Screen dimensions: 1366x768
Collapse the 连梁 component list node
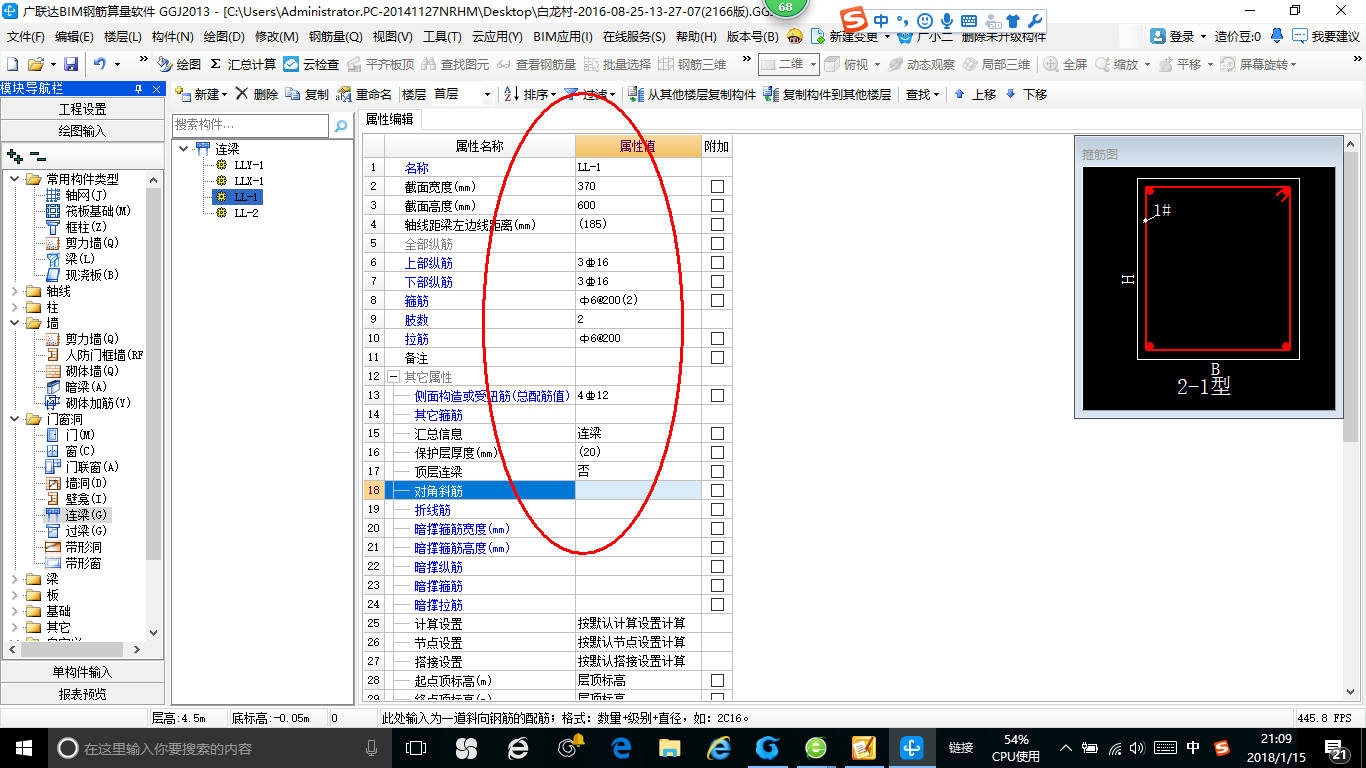click(184, 148)
